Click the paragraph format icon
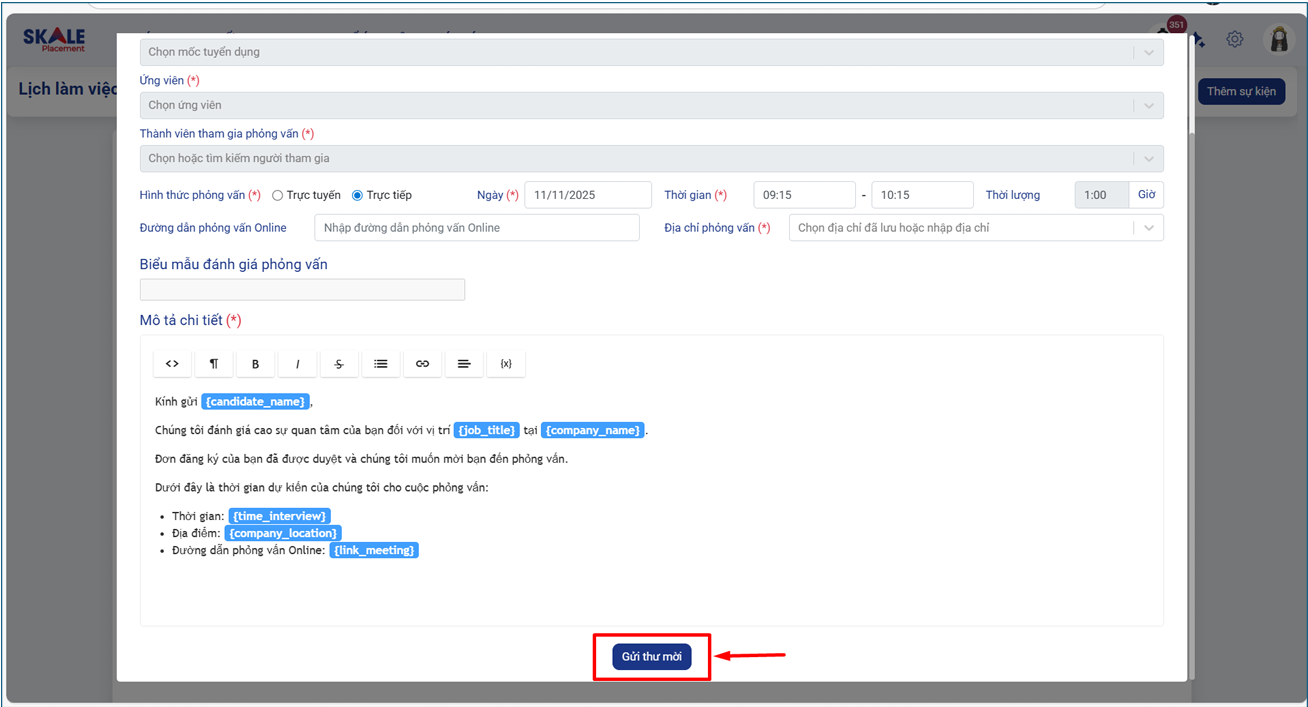The width and height of the screenshot is (1308, 707). pyautogui.click(x=214, y=364)
